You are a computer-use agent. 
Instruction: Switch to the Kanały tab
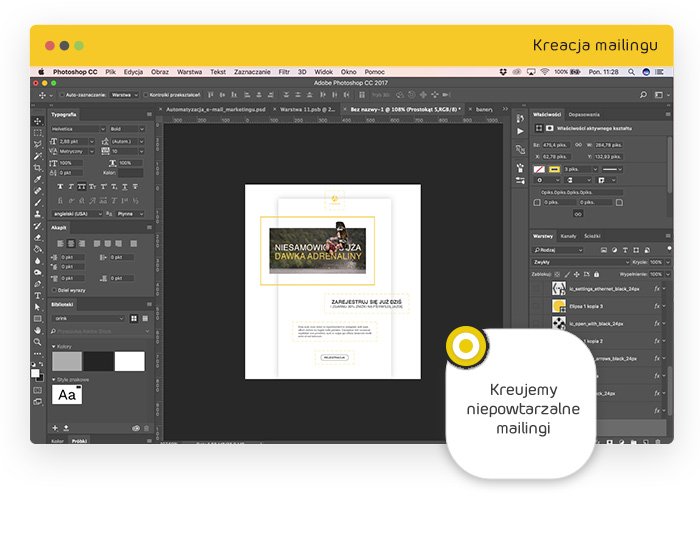[568, 236]
